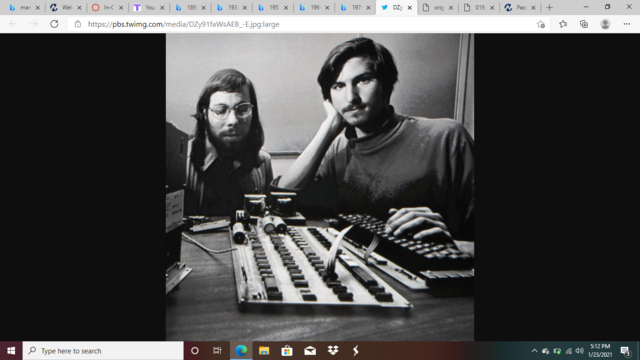Viewport: 640px width, 360px height.
Task: Switch to the 'Pas' tab
Action: 520,7
